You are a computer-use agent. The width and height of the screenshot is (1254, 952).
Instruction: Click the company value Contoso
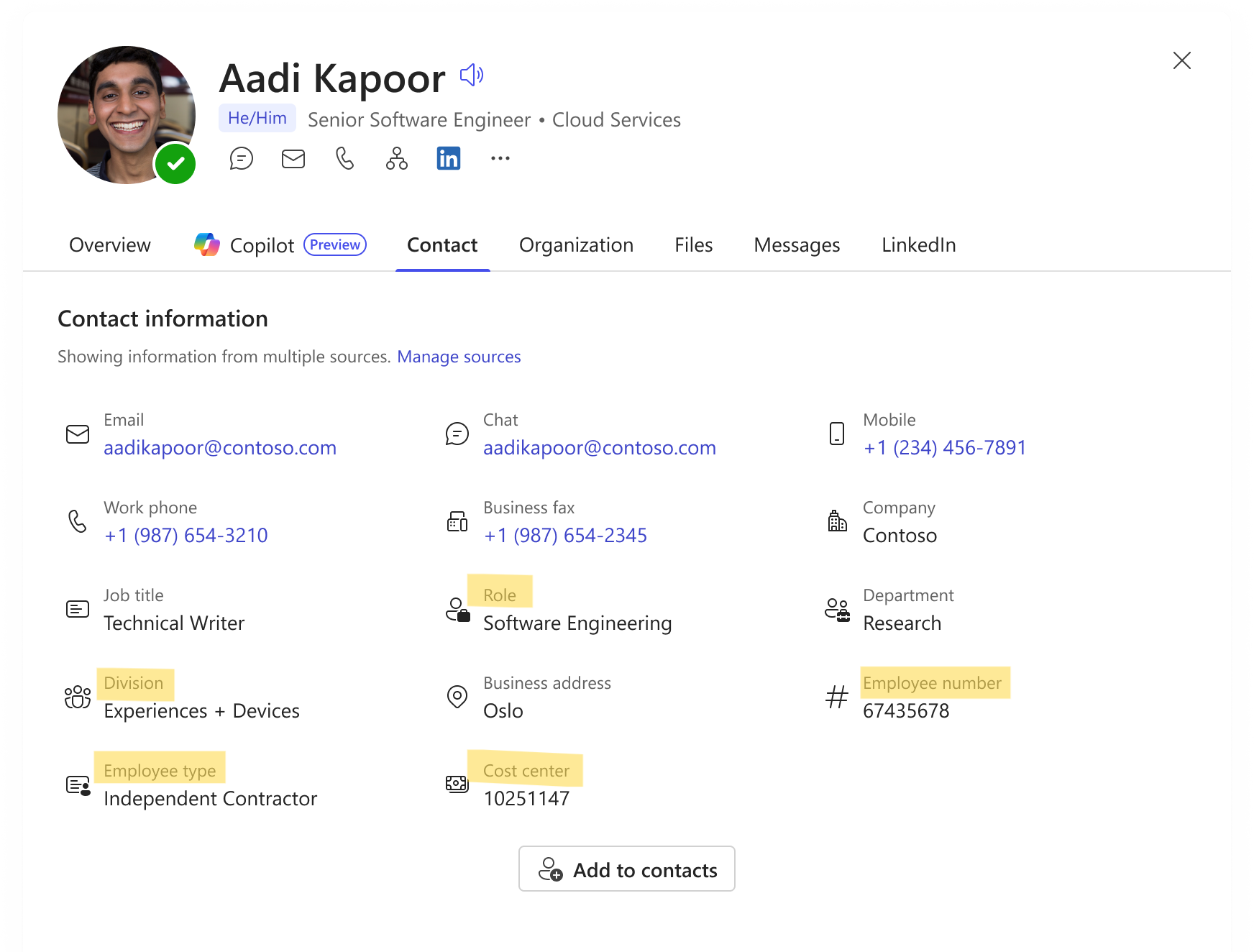point(900,536)
